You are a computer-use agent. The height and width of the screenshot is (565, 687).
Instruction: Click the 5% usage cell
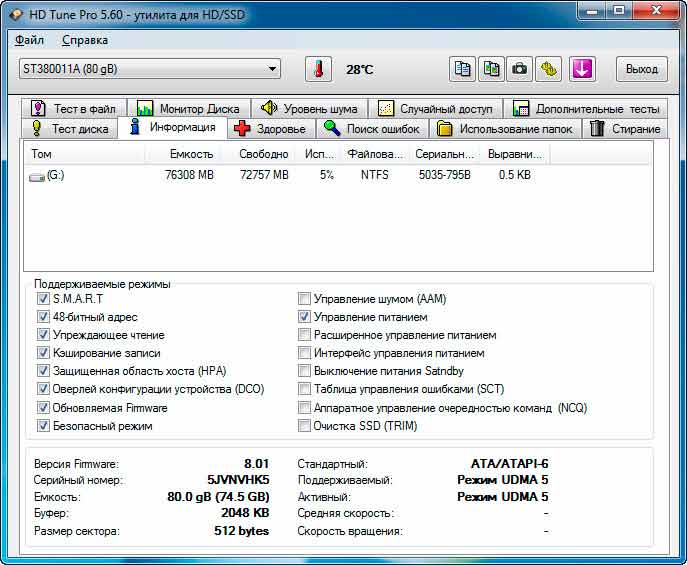point(326,175)
